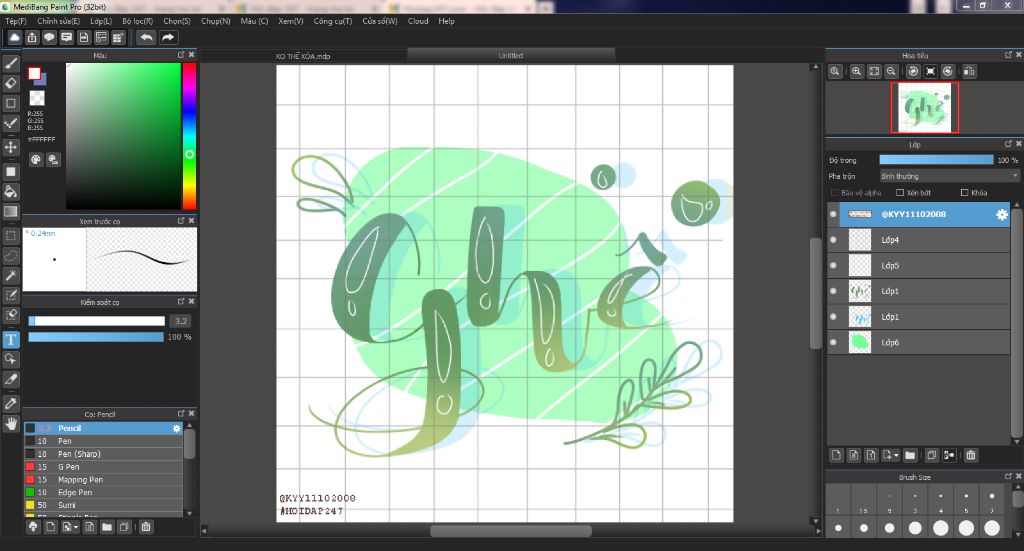The image size is (1024, 551).
Task: Switch to Untitled document tab
Action: (511, 55)
